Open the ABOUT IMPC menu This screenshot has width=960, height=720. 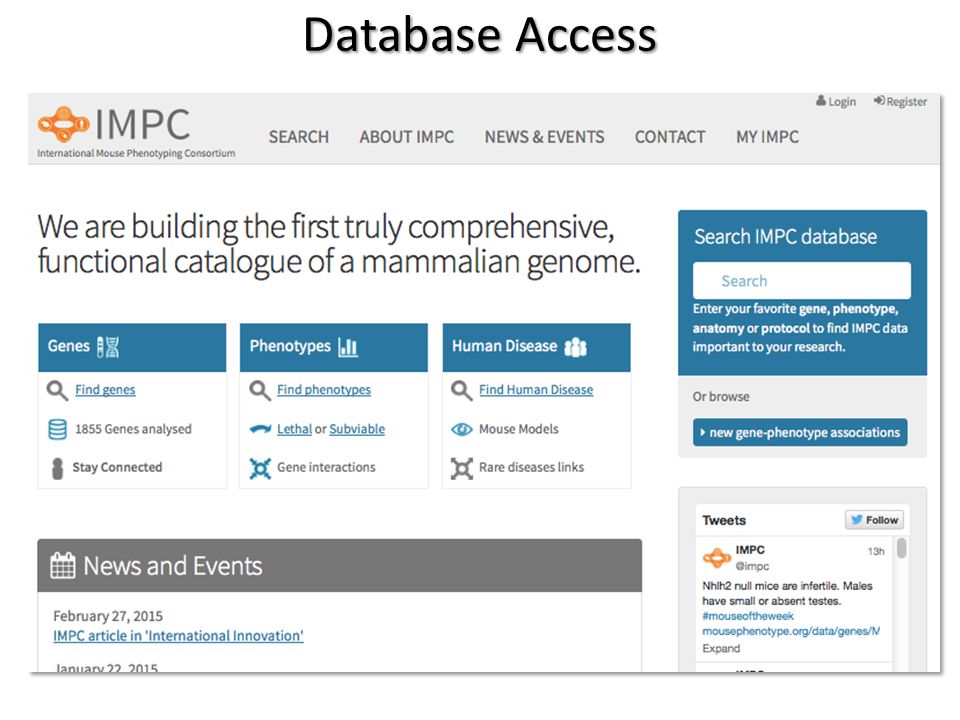[407, 137]
